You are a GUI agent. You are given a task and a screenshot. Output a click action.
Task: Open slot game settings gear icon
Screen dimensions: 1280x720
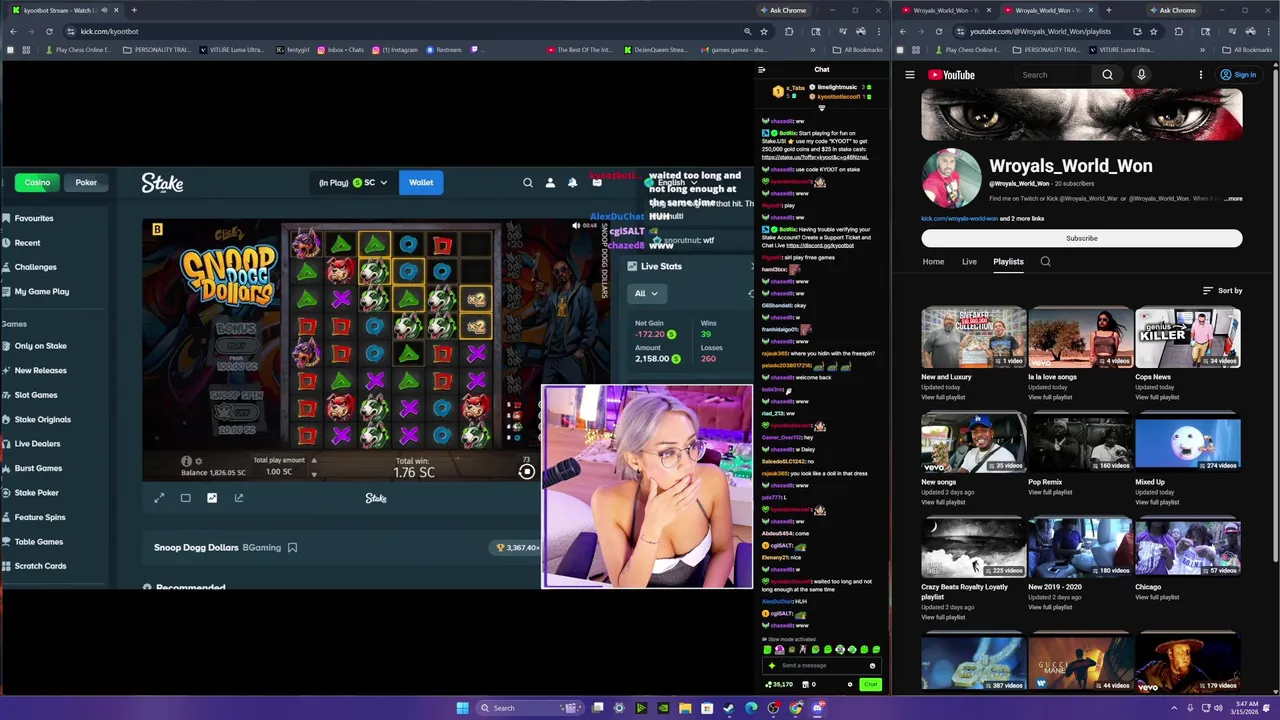pos(198,461)
